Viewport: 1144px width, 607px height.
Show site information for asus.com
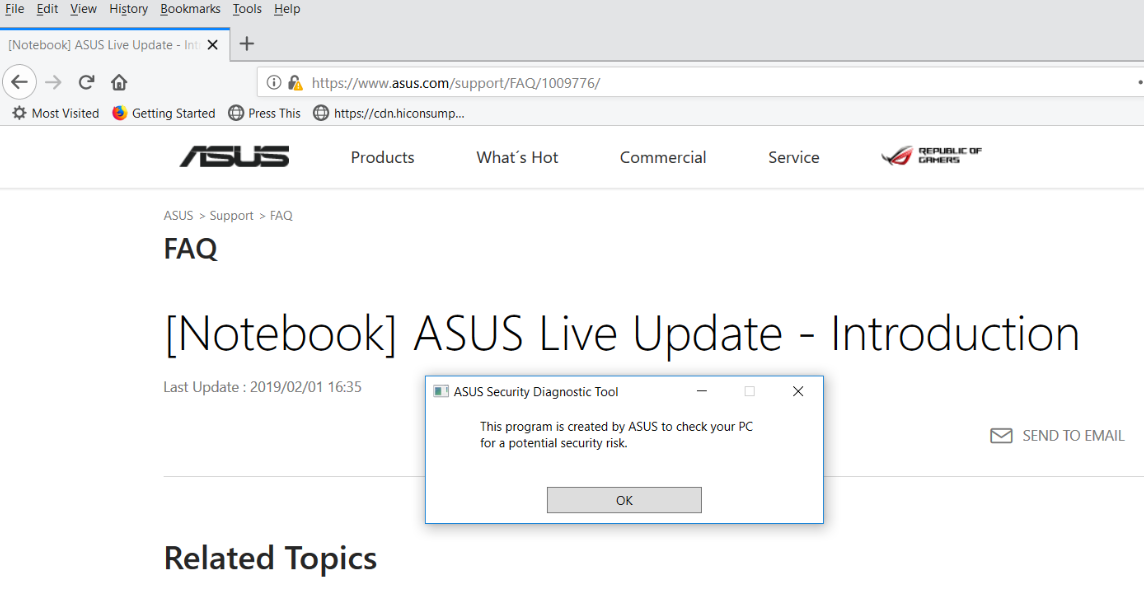coord(274,83)
